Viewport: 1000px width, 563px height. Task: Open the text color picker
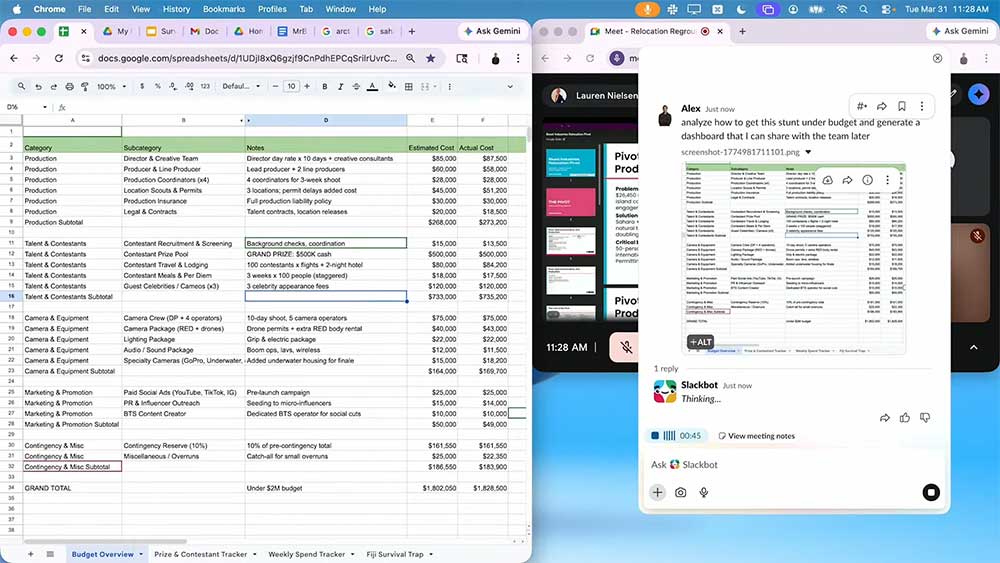pyautogui.click(x=372, y=86)
